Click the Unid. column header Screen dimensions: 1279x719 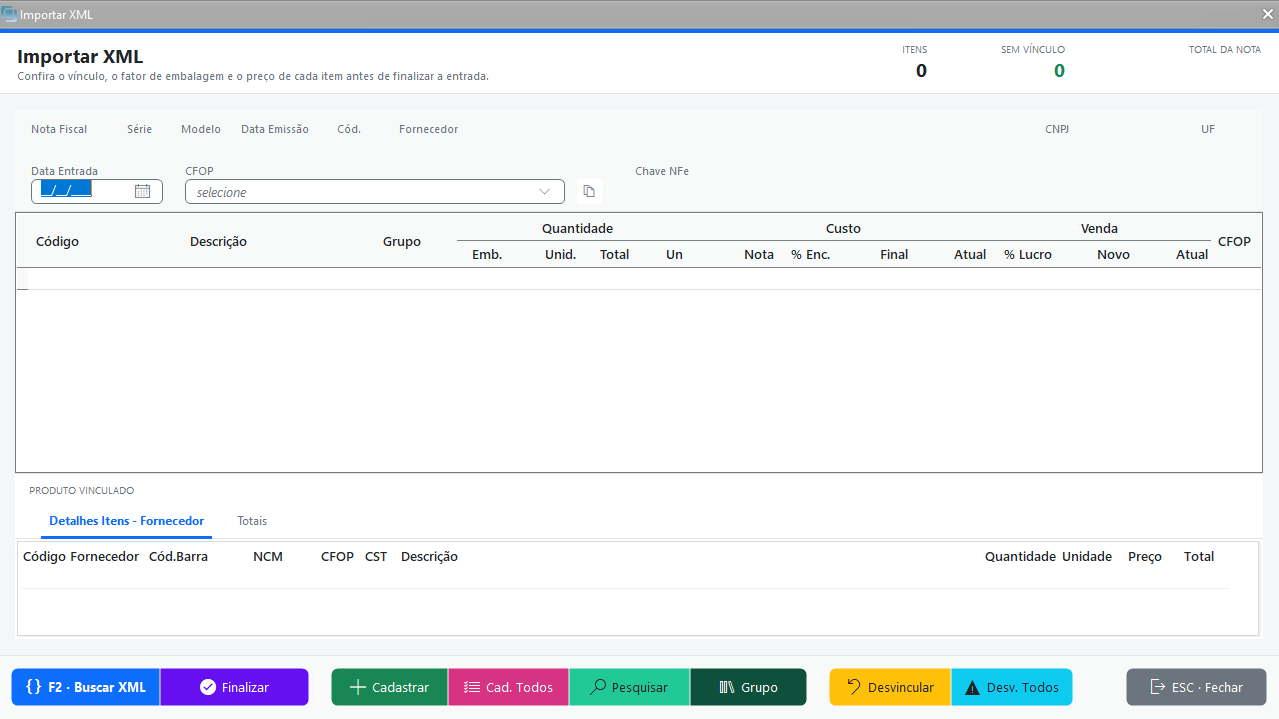pos(560,255)
